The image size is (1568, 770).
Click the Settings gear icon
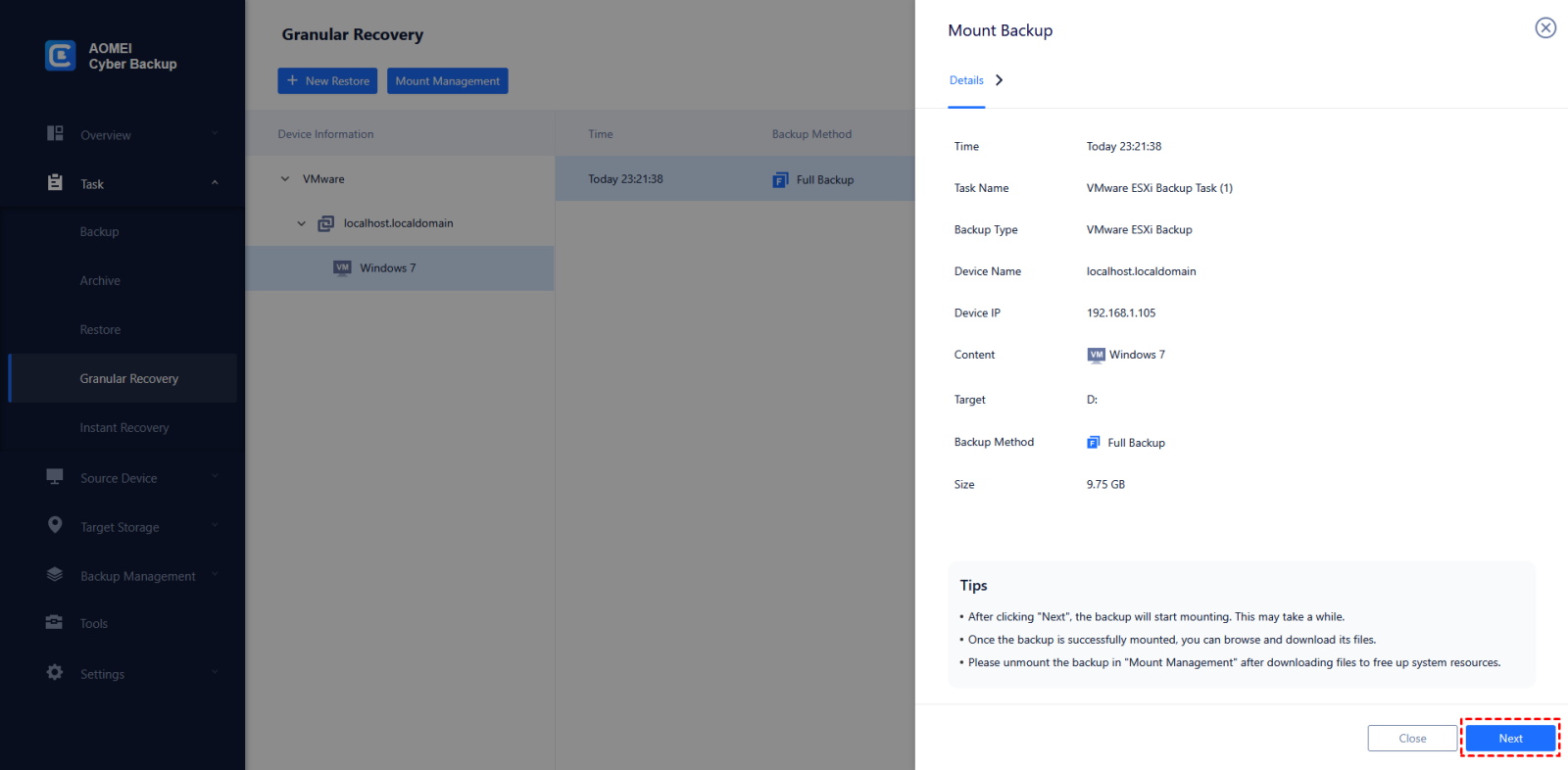[55, 672]
